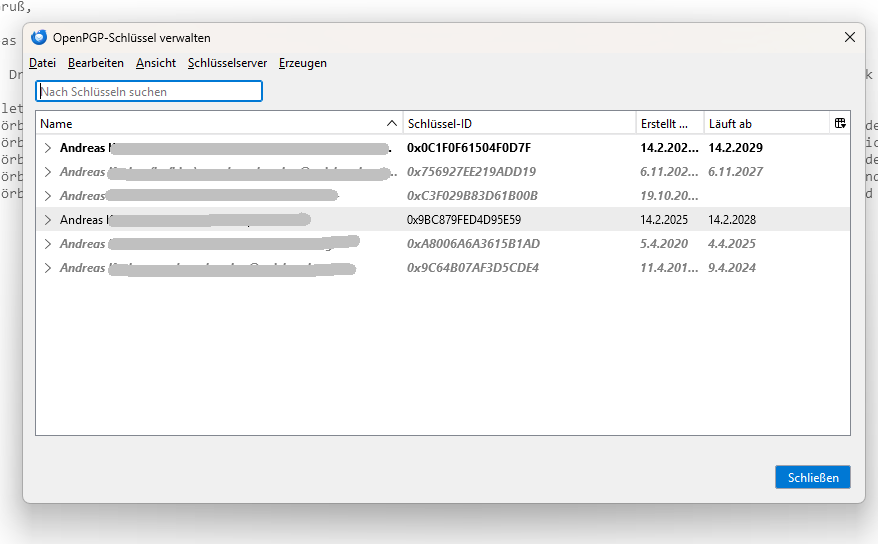Expand key 0xC3F029B83D61B00B row
This screenshot has height=544, width=878.
point(47,196)
